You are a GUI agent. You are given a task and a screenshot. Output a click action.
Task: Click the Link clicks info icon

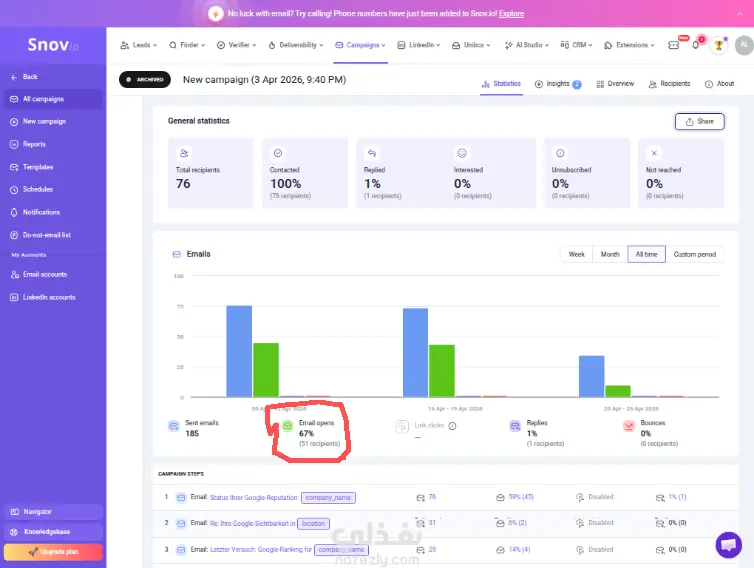coord(452,426)
